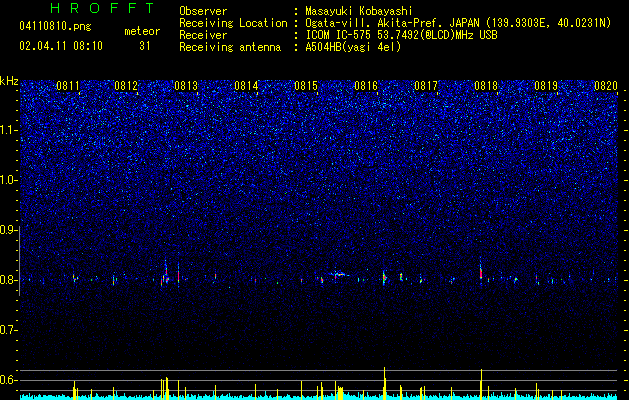The height and width of the screenshot is (400, 629).
Task: Click the Receiver label
Action: point(203,35)
